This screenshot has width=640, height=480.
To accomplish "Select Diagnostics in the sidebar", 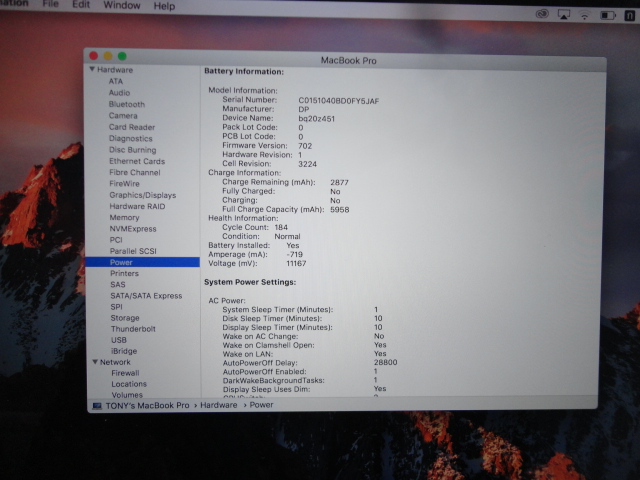I will click(131, 138).
